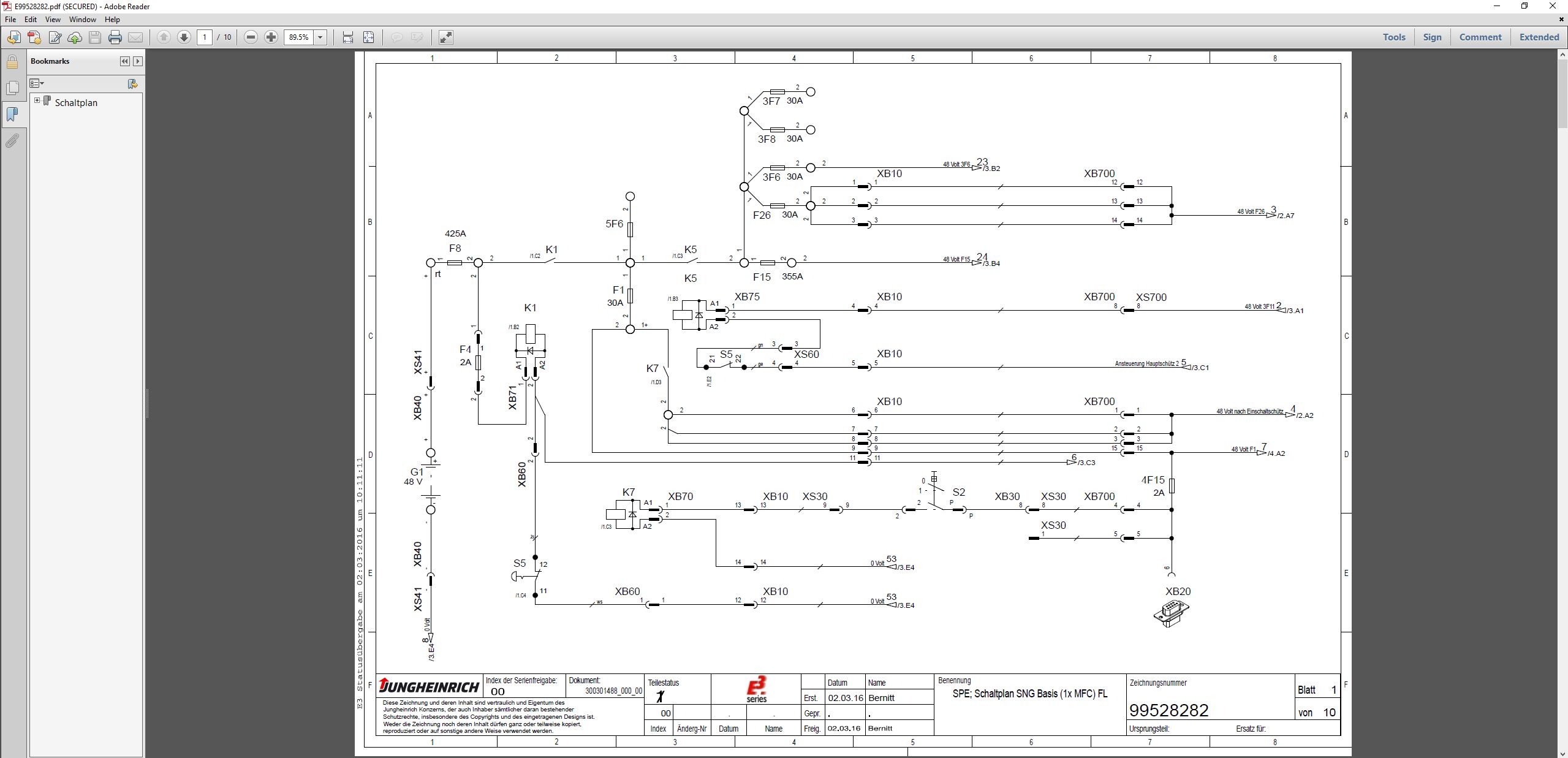This screenshot has height=758, width=1568.
Task: Click the Print file icon
Action: coord(115,37)
